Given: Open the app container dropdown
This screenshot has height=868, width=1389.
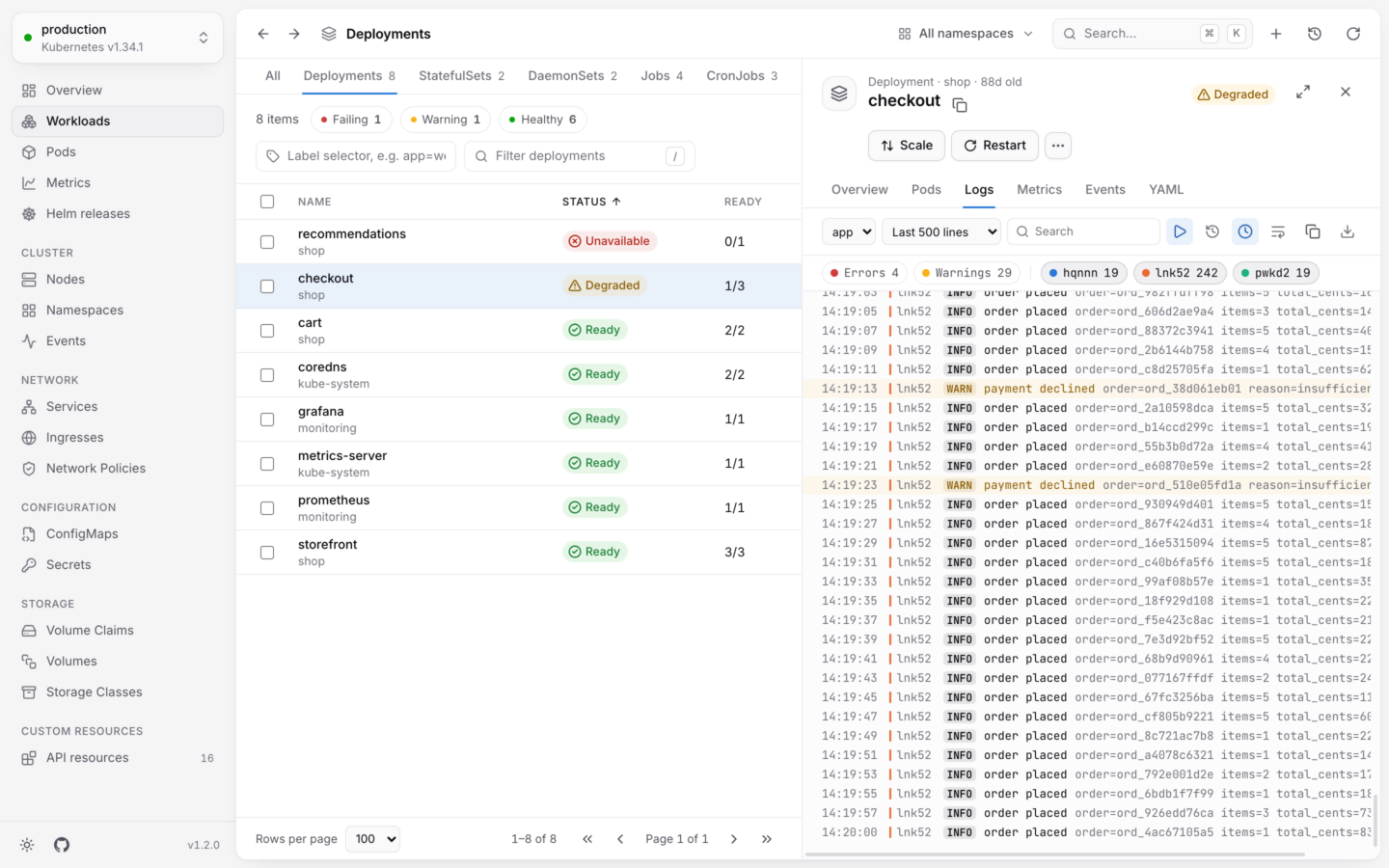Looking at the screenshot, I should pos(849,231).
